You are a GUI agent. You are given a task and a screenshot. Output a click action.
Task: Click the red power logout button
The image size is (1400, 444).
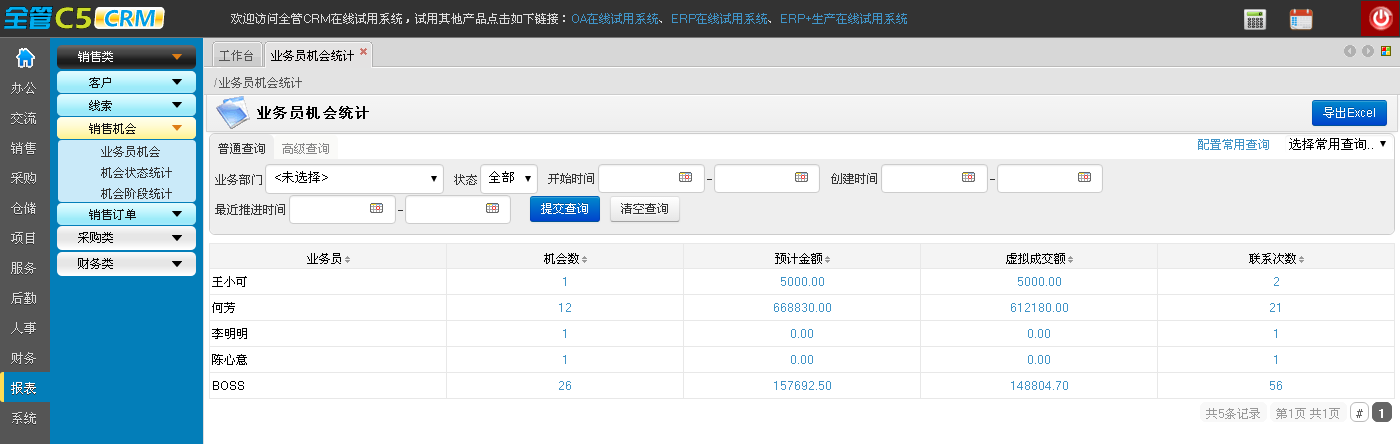(x=1381, y=19)
